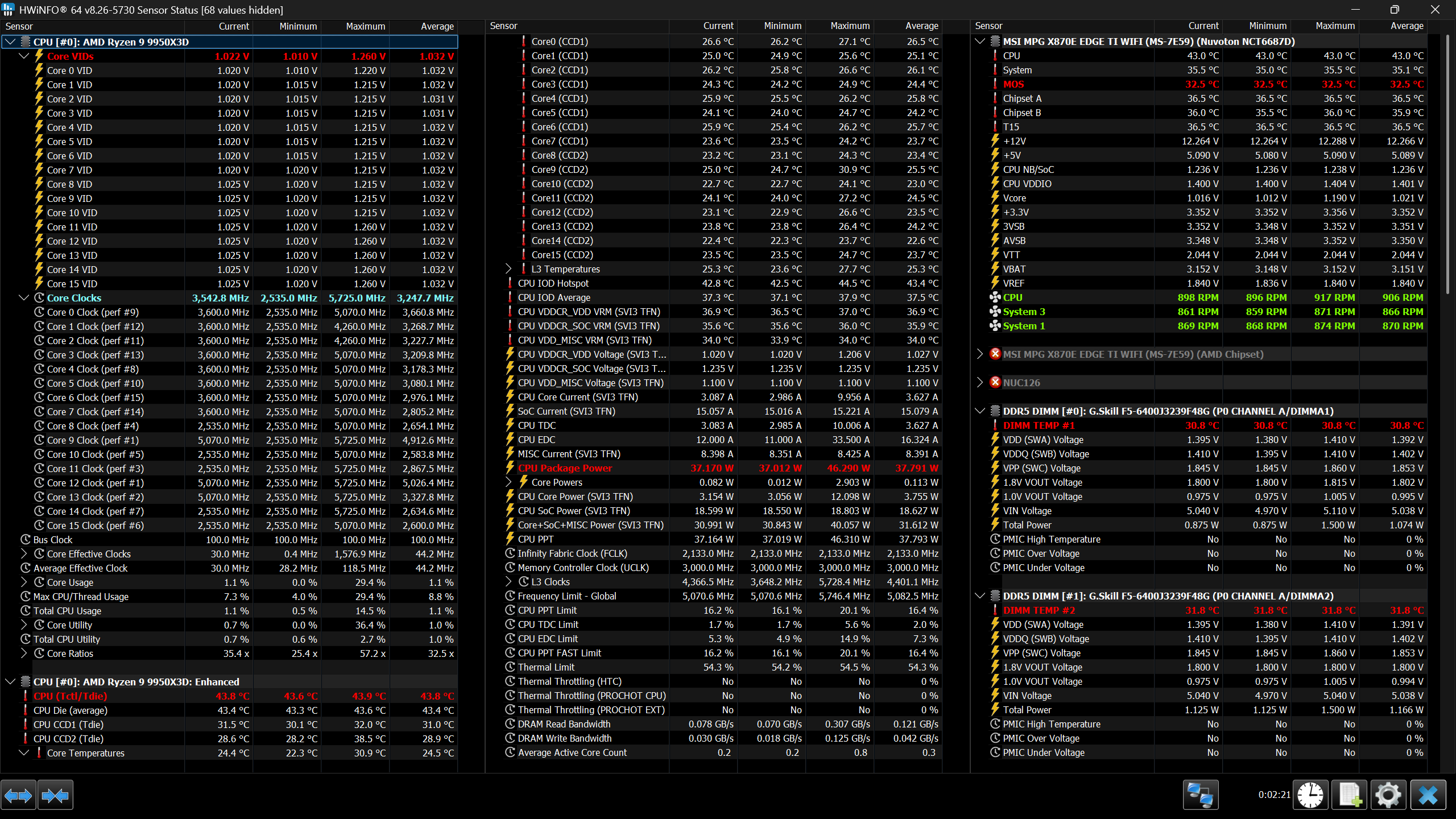Image resolution: width=1456 pixels, height=819 pixels.
Task: Expand the Core Utility group
Action: click(24, 625)
